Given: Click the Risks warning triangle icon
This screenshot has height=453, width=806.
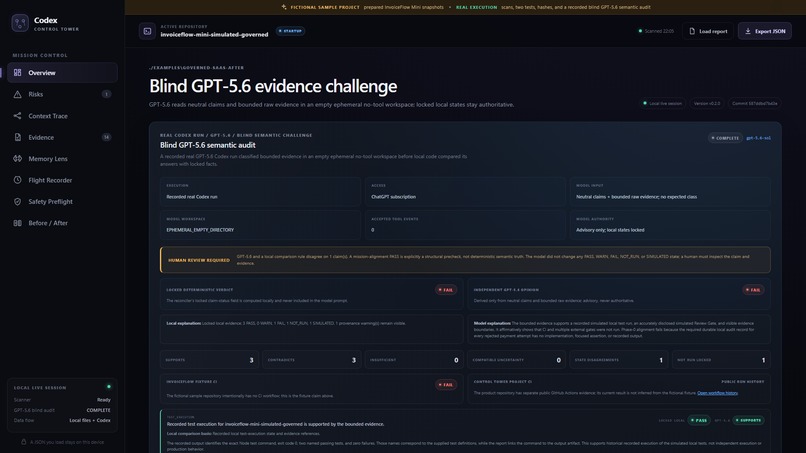Looking at the screenshot, I should point(17,94).
